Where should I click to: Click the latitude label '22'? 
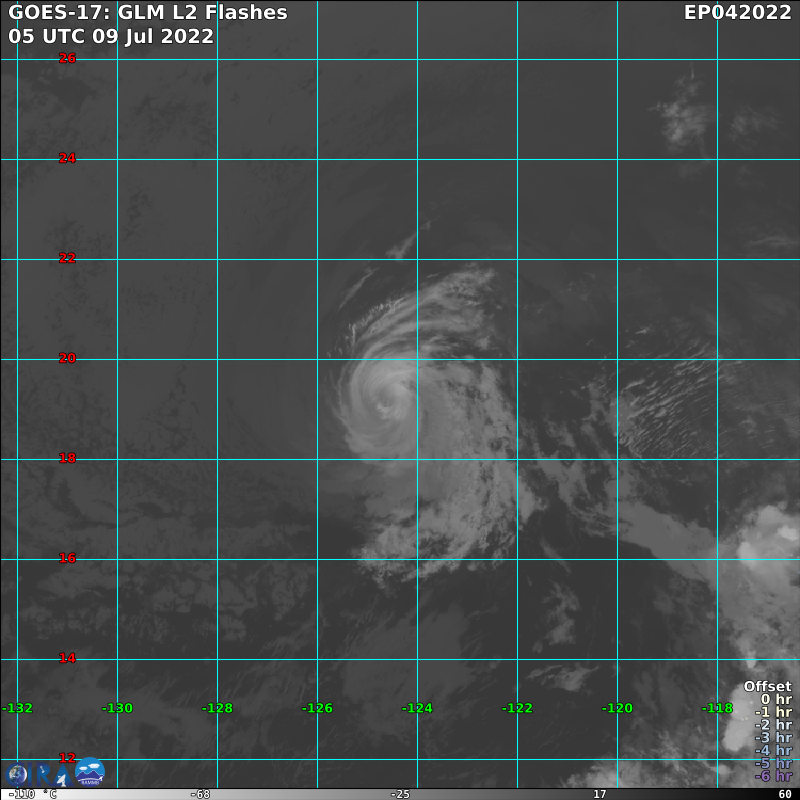pyautogui.click(x=67, y=258)
